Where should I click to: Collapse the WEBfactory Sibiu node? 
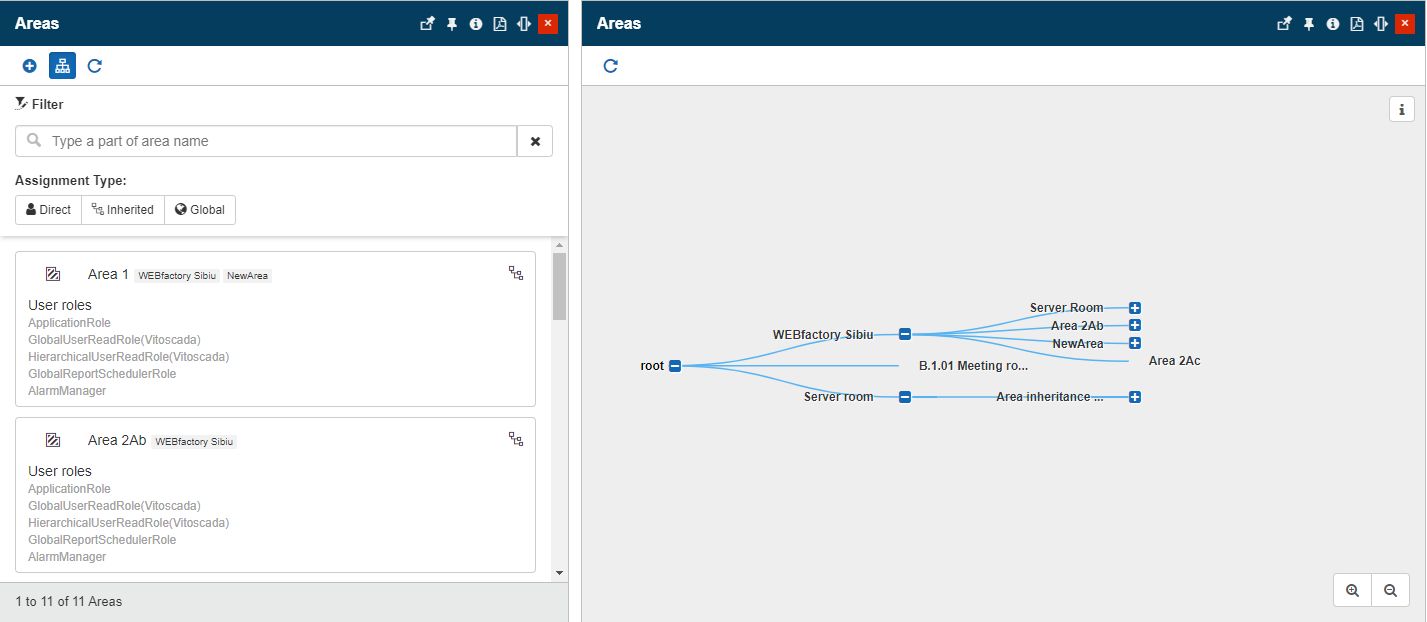pos(904,334)
